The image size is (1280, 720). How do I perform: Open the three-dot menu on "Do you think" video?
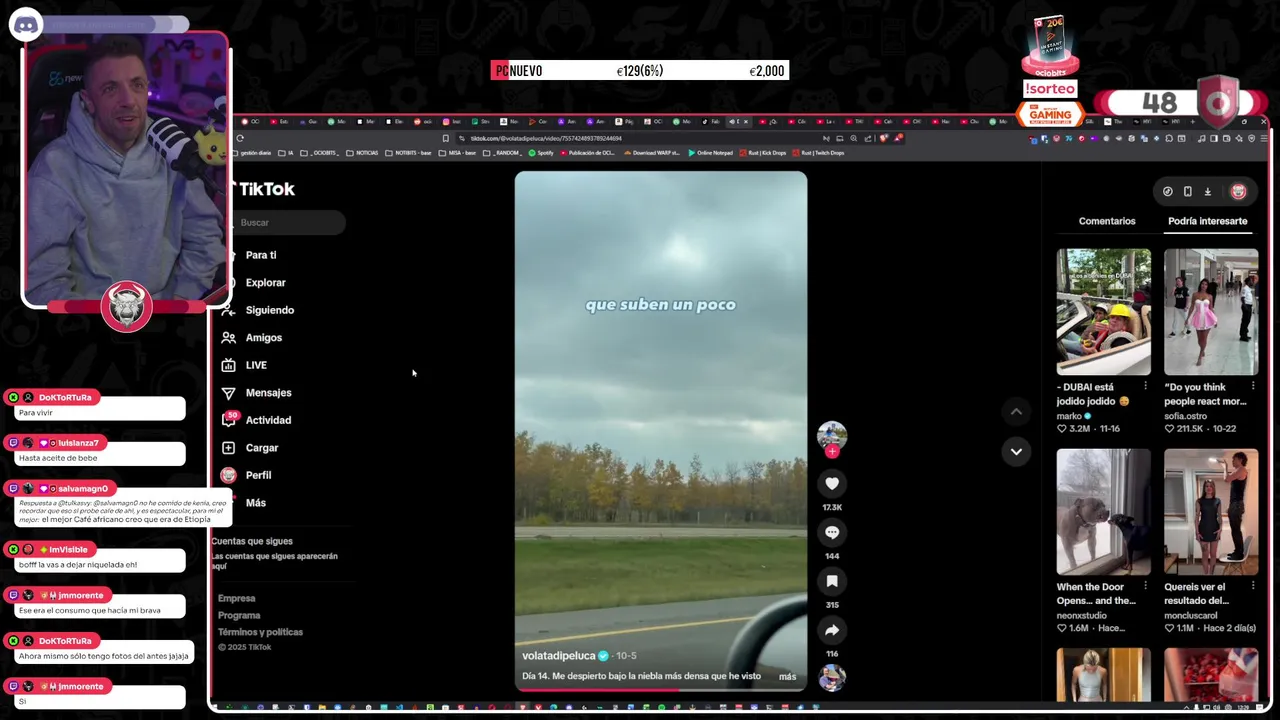(x=1252, y=386)
